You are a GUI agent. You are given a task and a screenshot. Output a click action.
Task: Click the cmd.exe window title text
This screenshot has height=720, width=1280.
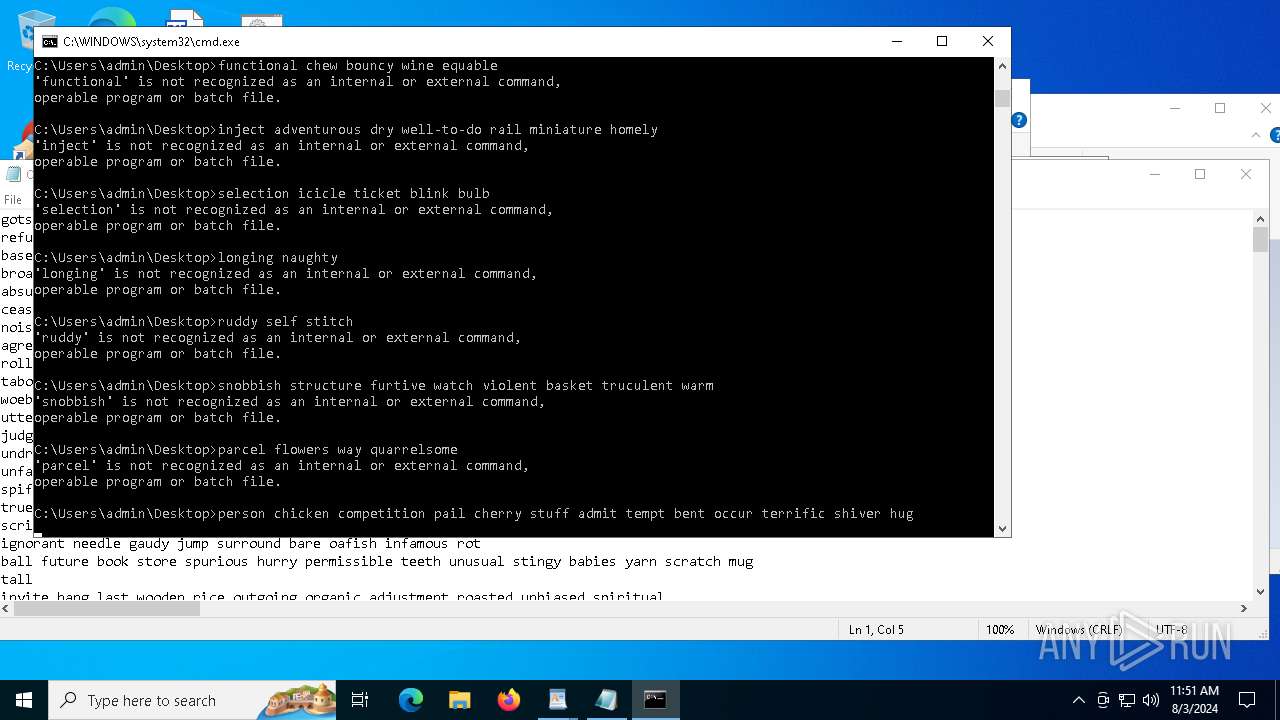(151, 42)
